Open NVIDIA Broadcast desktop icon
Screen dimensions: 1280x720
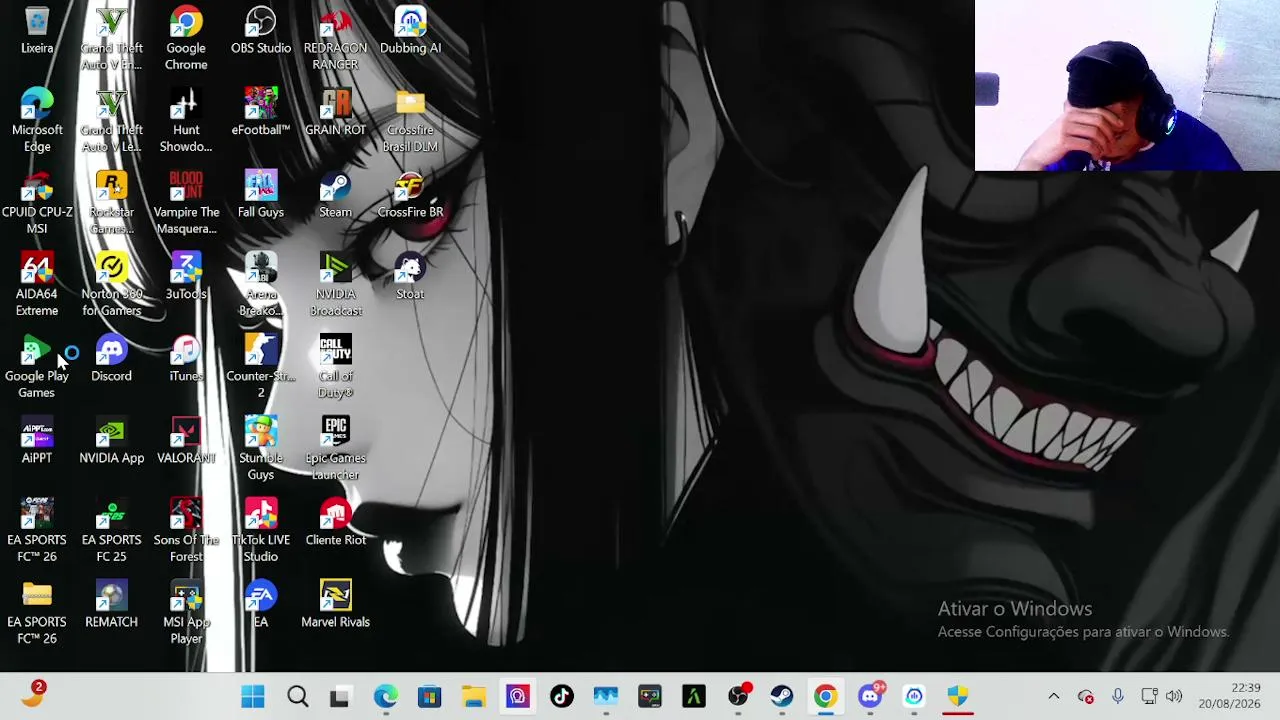pyautogui.click(x=335, y=285)
